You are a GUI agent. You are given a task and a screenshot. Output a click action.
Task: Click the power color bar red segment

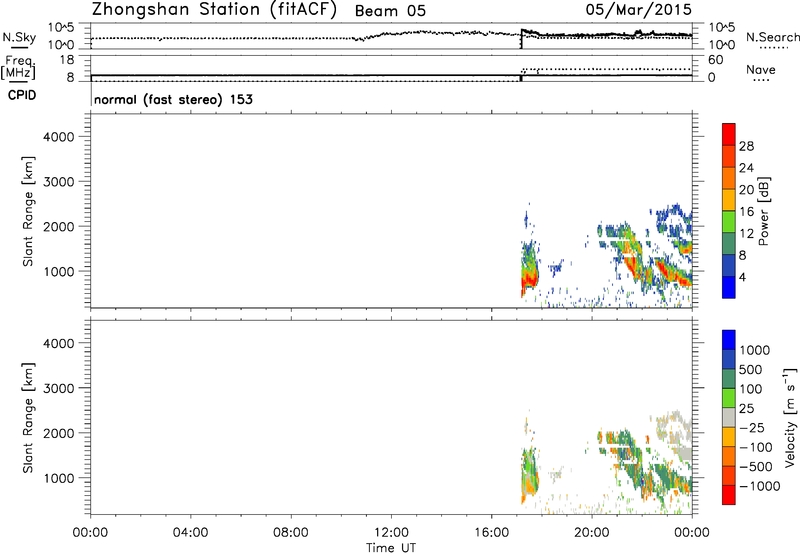click(x=729, y=134)
